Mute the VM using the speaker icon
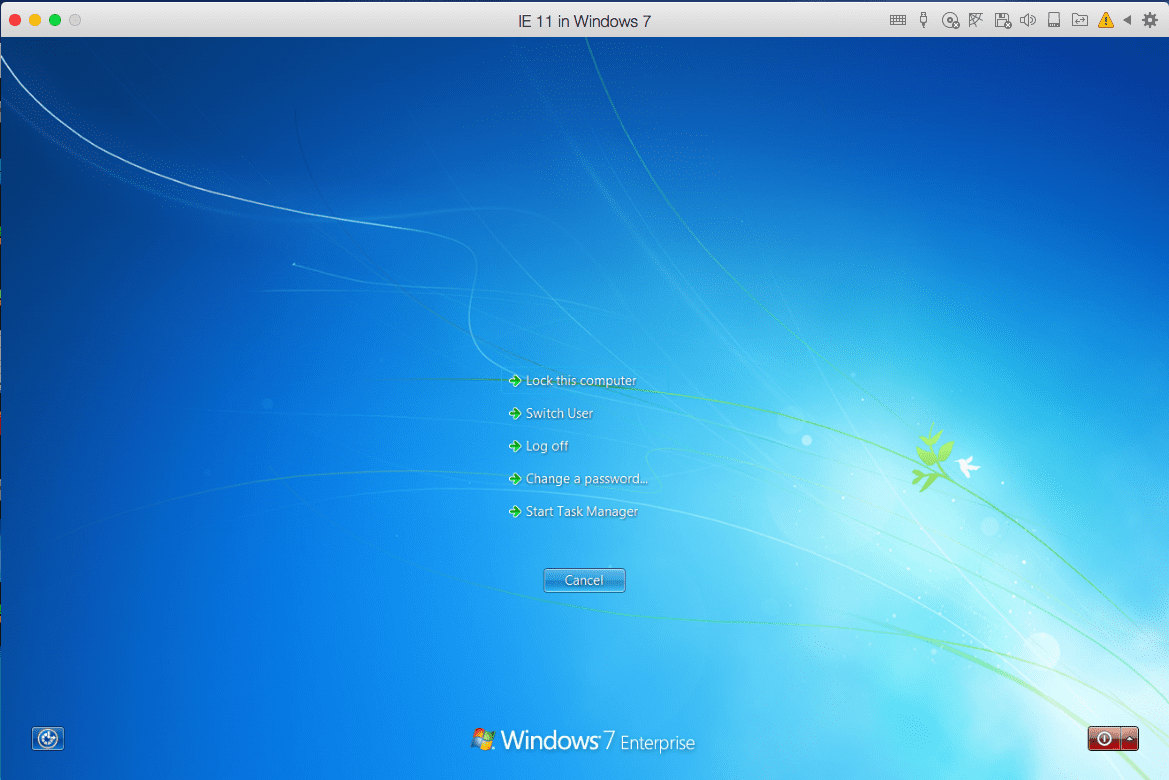This screenshot has width=1169, height=780. [x=1028, y=19]
